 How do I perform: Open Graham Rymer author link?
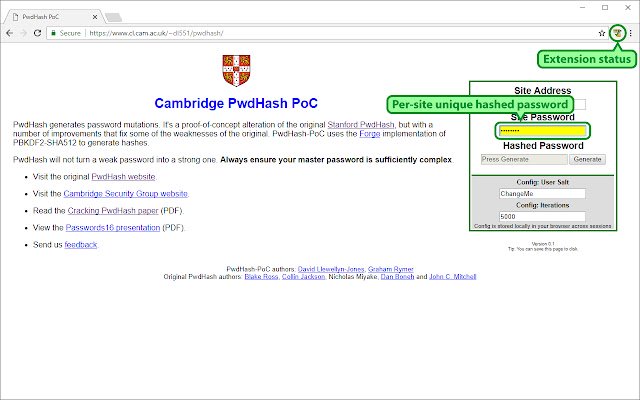(x=391, y=269)
